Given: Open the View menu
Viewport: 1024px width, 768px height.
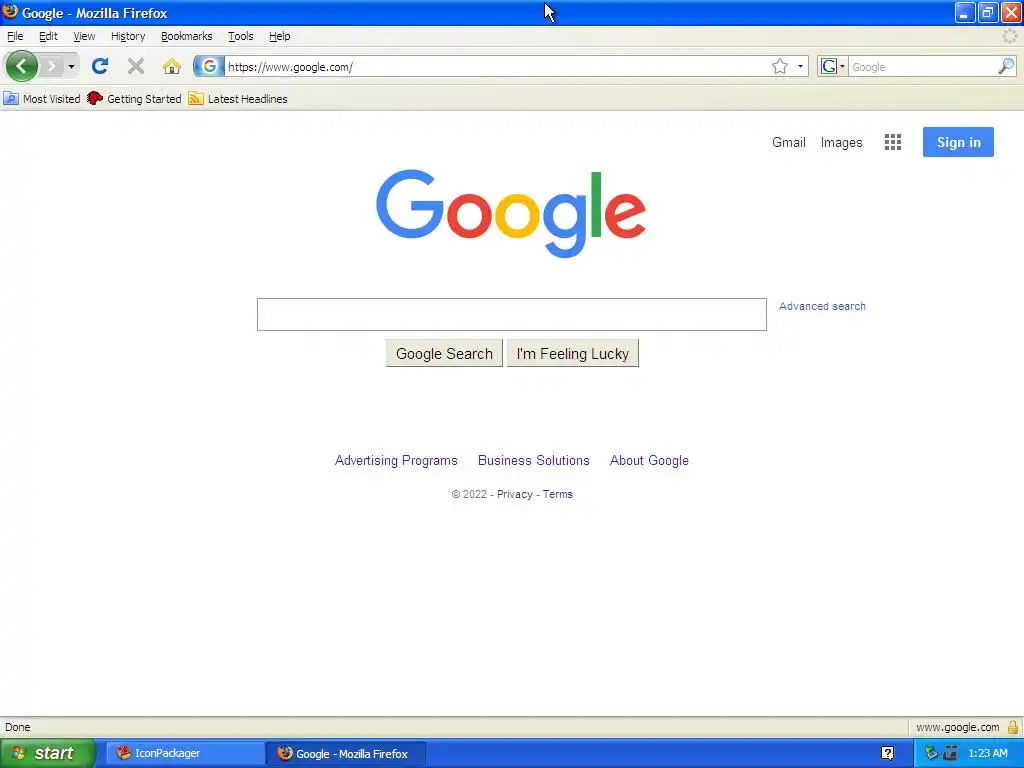Looking at the screenshot, I should coord(84,36).
